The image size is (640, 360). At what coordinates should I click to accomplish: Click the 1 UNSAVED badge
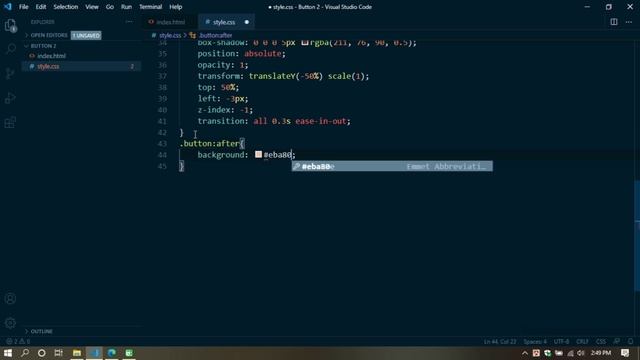point(86,36)
